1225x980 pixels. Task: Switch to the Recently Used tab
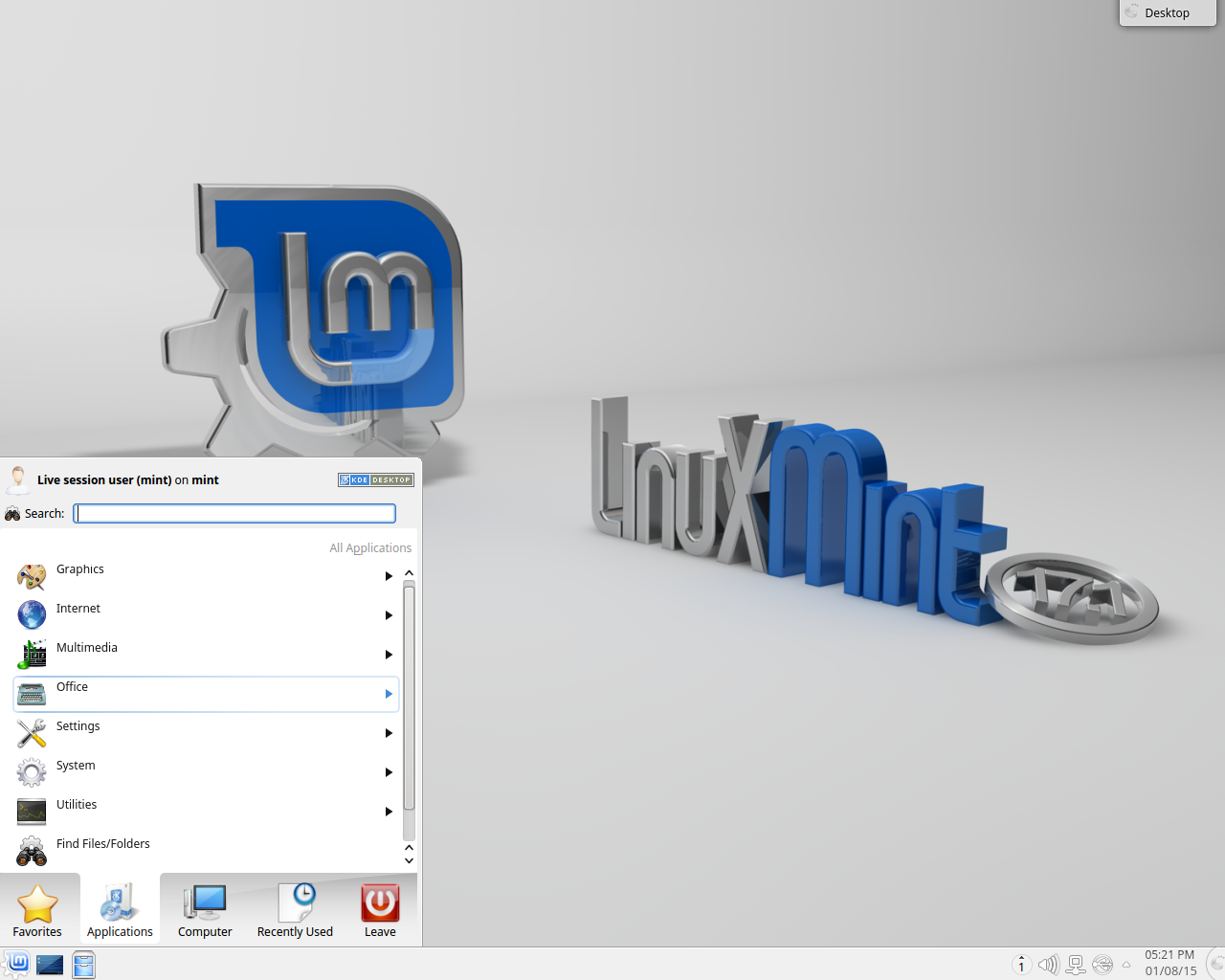point(295,910)
